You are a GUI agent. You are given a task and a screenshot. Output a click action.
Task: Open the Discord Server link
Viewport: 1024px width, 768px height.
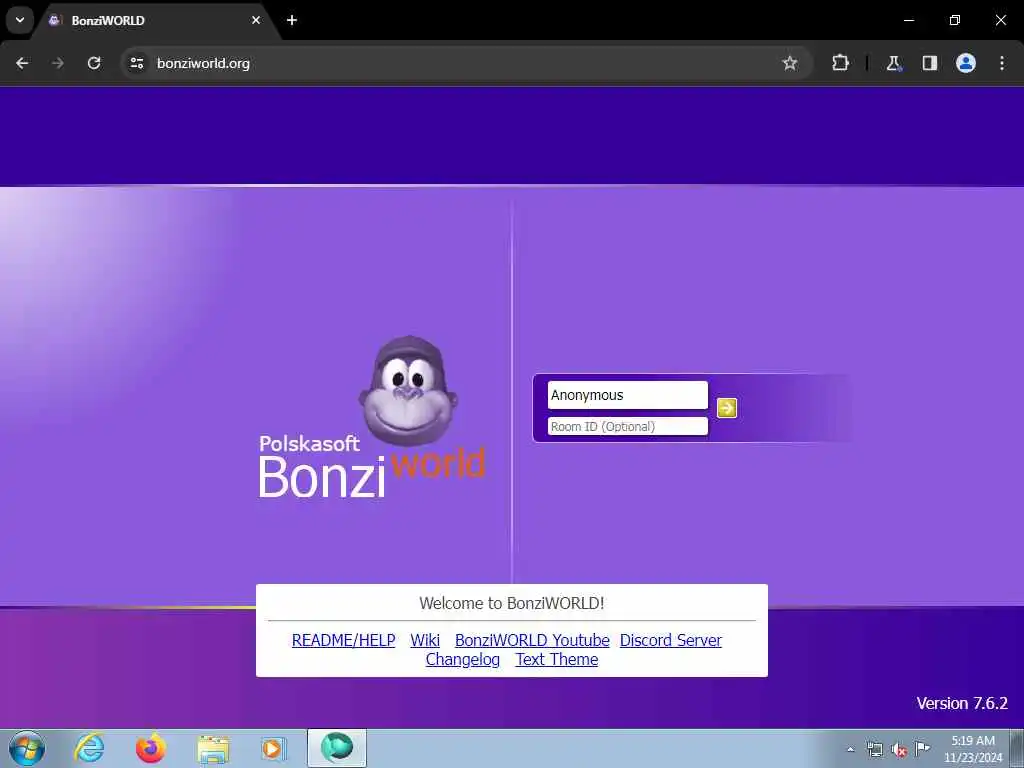point(671,640)
